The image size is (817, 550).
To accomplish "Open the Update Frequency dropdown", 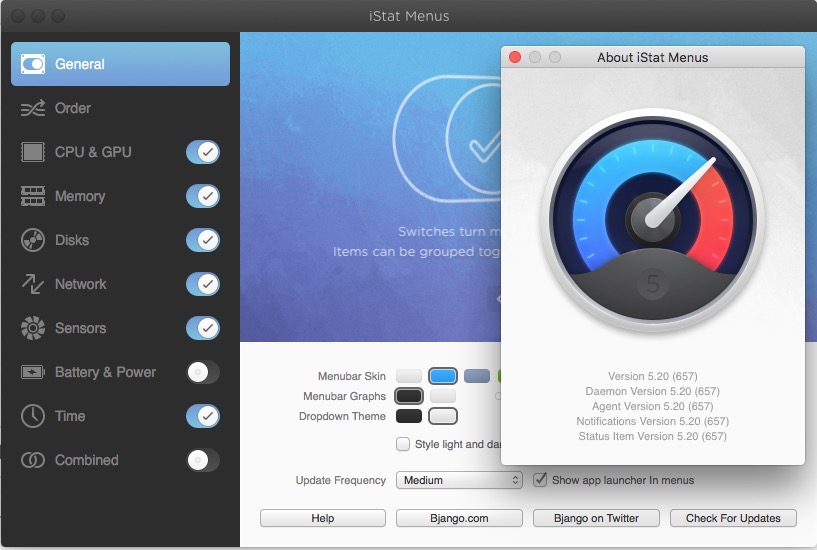I will (x=459, y=480).
